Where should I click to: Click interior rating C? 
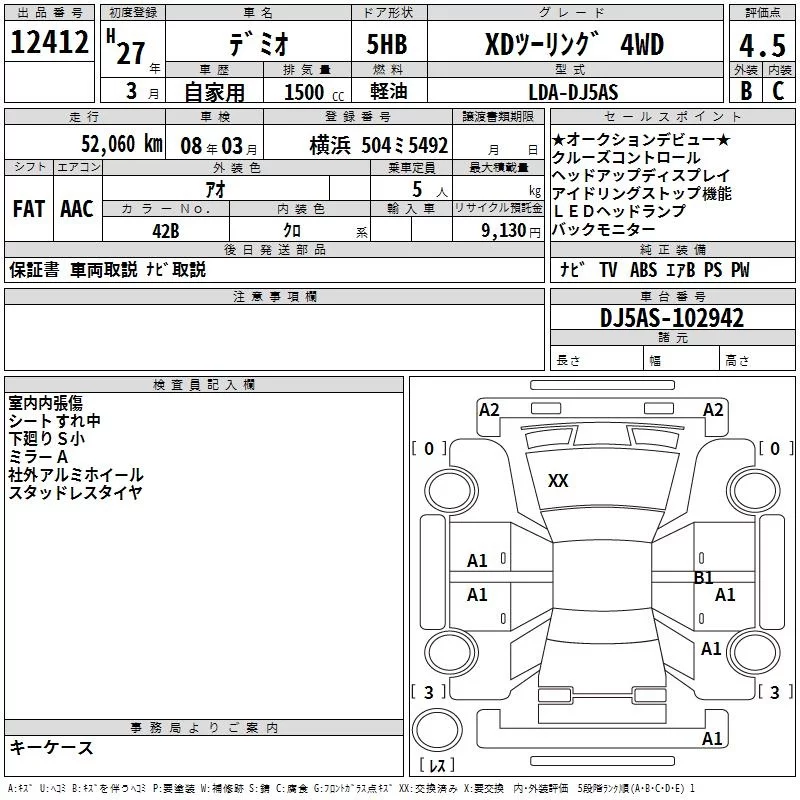(778, 91)
